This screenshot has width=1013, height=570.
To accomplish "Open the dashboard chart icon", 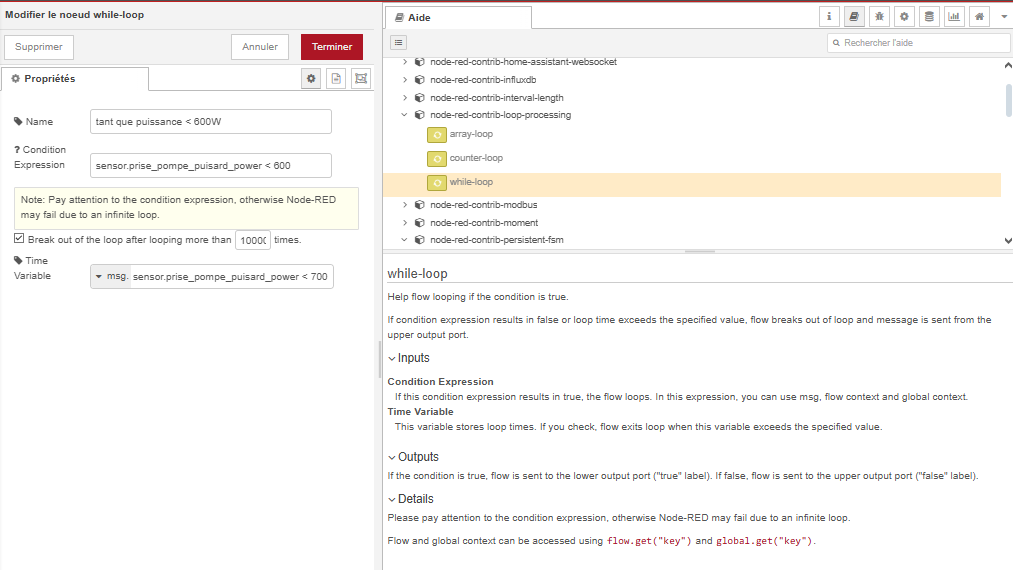I will coord(954,17).
